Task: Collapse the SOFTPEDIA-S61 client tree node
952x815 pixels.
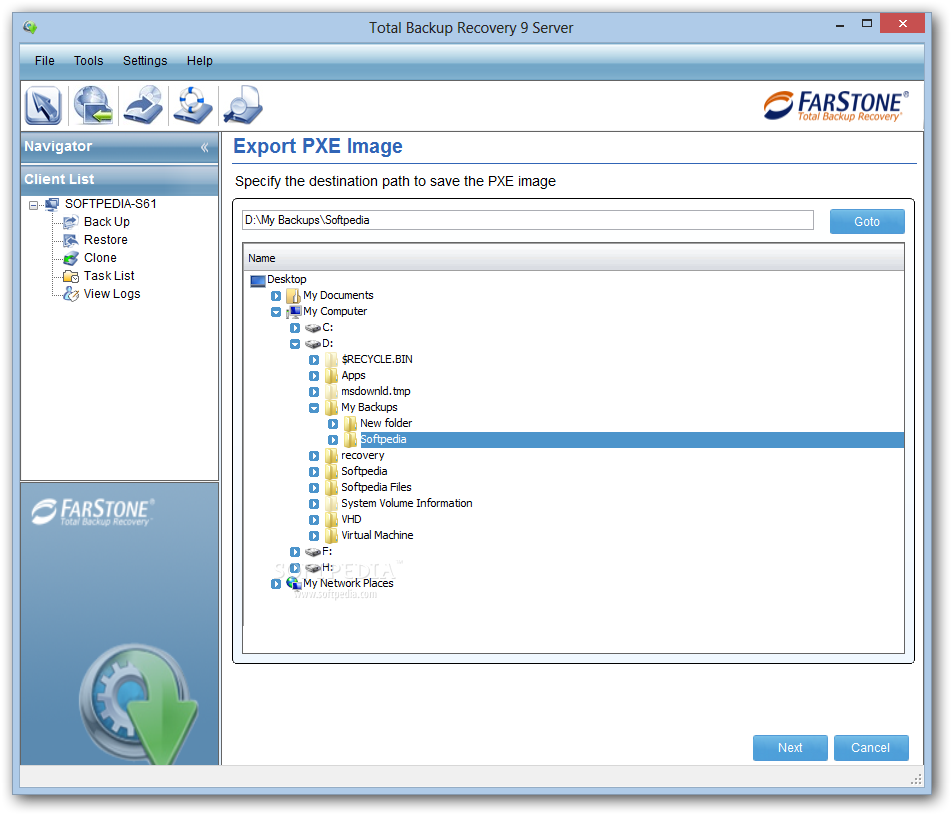Action: point(33,205)
